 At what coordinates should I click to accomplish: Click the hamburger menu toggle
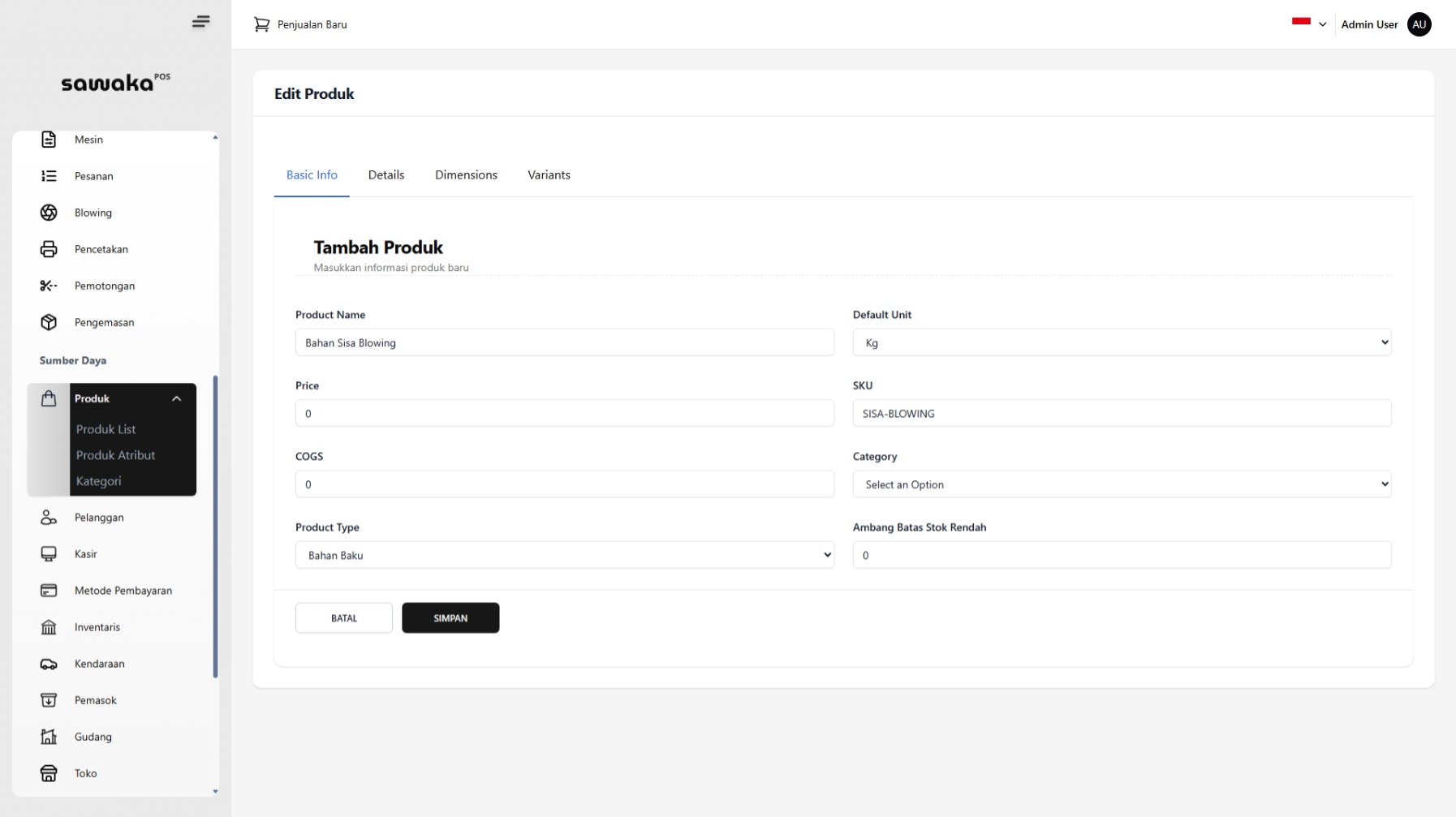200,21
